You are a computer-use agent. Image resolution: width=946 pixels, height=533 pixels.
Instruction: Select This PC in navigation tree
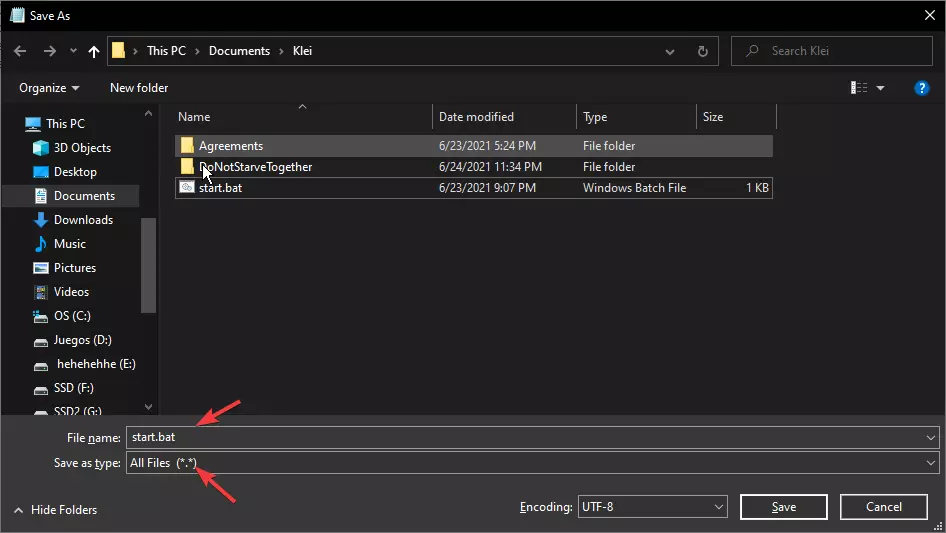click(x=65, y=124)
